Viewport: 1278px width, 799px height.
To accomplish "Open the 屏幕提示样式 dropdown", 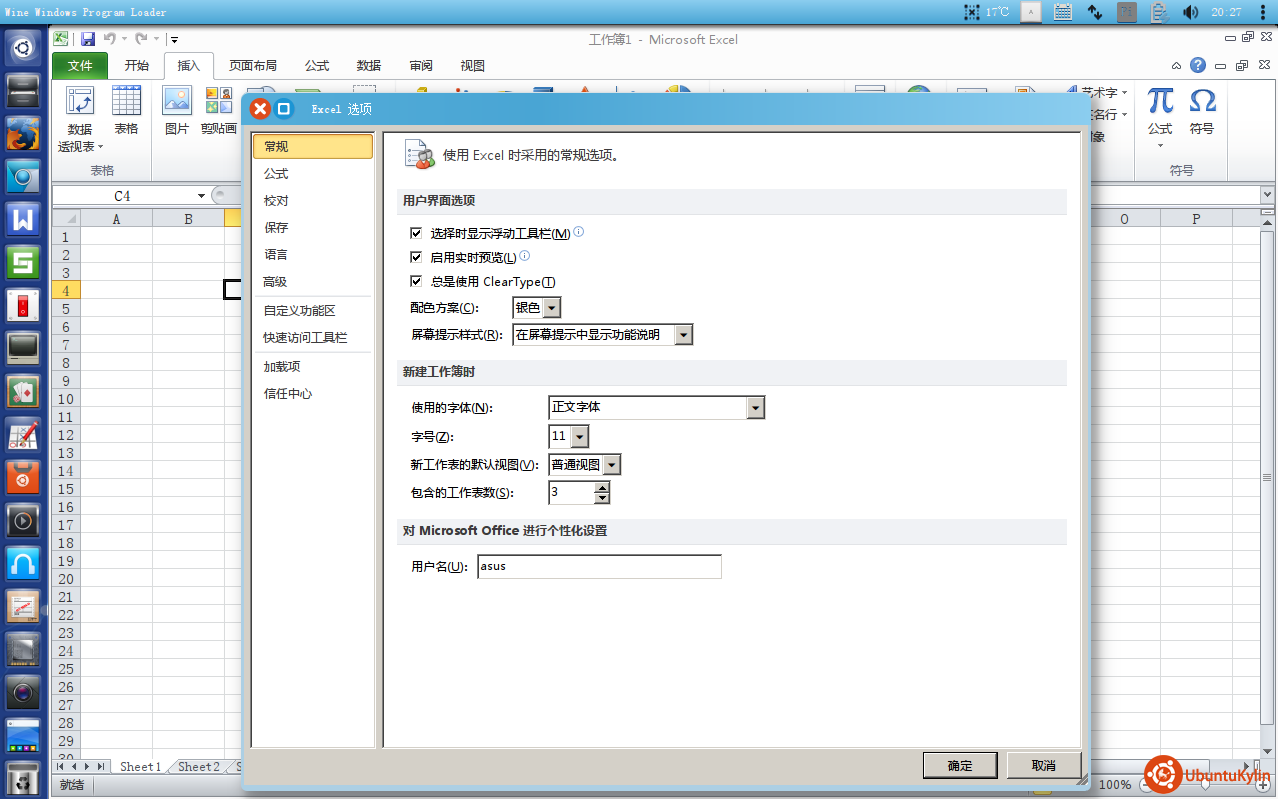I will click(x=683, y=336).
